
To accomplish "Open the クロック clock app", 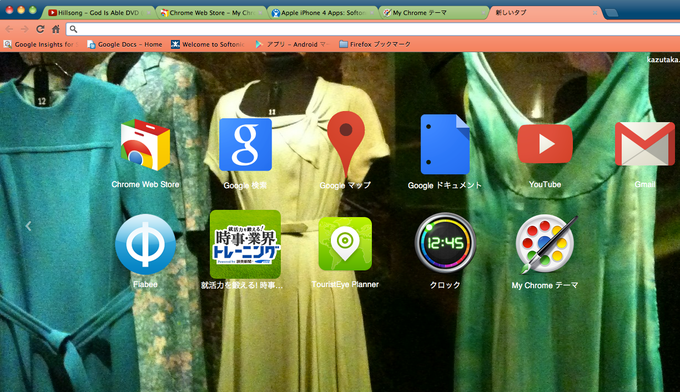I will pyautogui.click(x=445, y=243).
